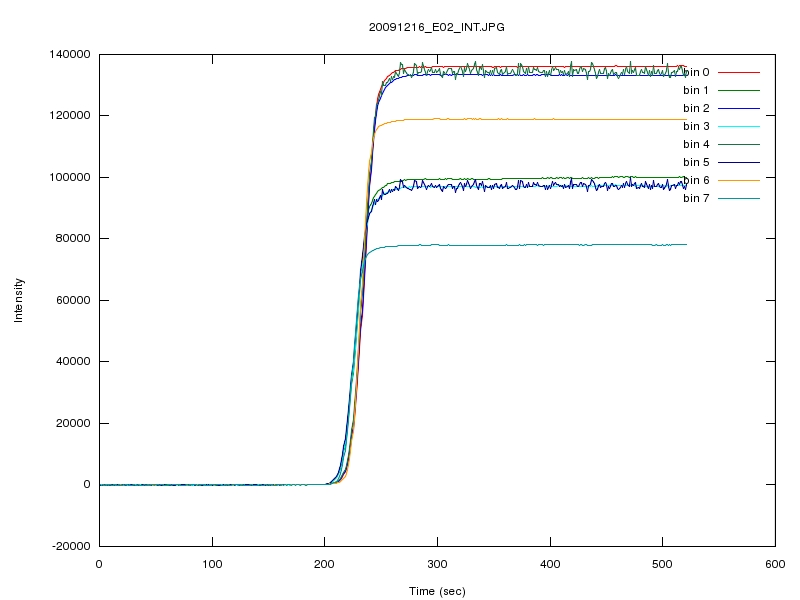Click the 20000 y-axis tick label

click(x=73, y=423)
